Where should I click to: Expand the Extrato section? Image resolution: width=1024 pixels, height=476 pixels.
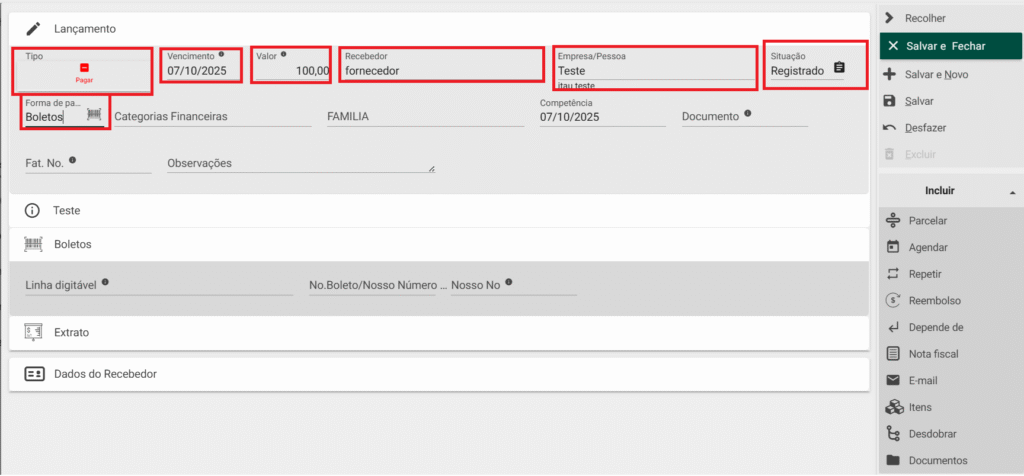(x=74, y=331)
